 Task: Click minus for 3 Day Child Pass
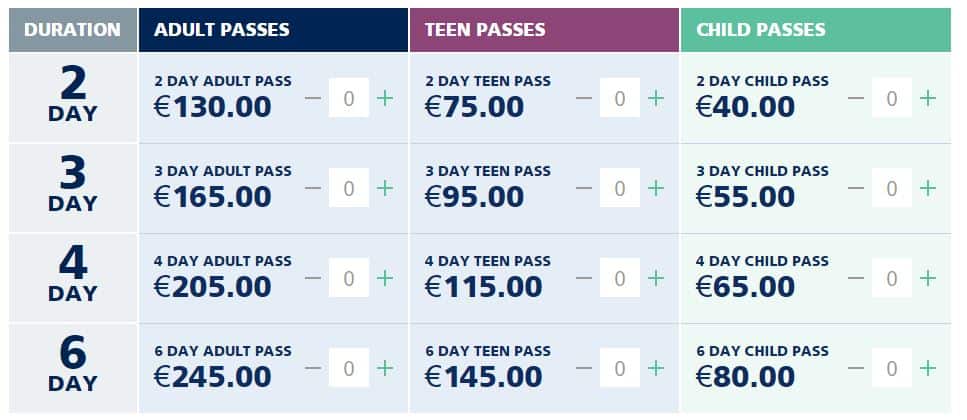(x=855, y=188)
